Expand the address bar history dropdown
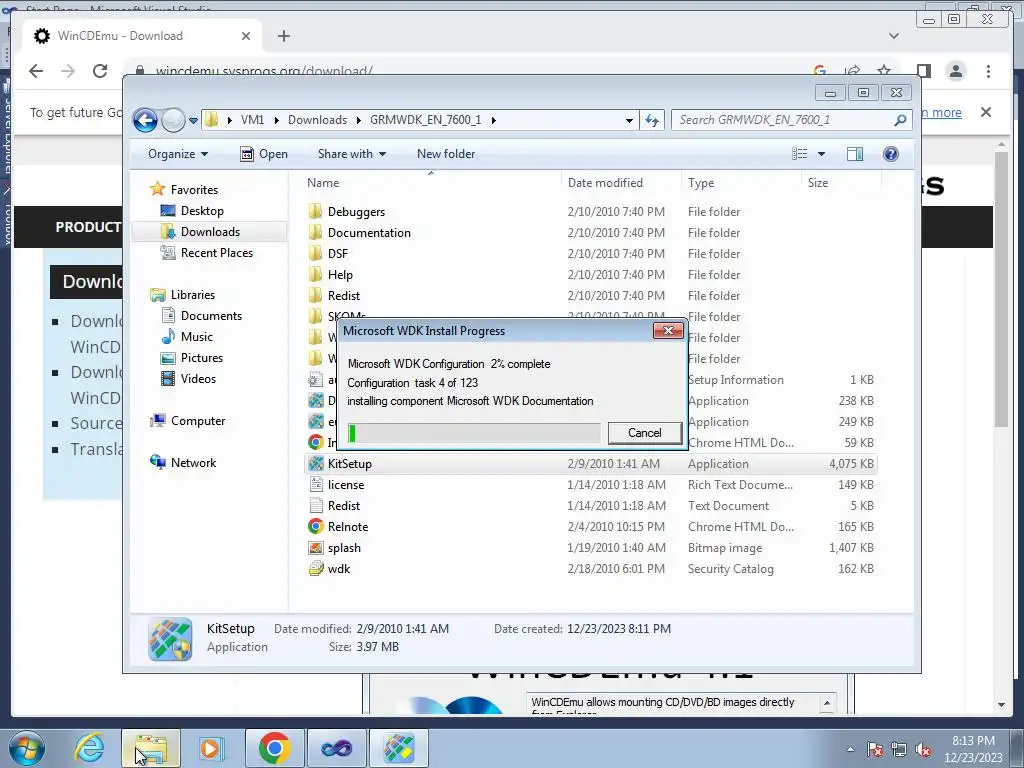 pos(629,120)
